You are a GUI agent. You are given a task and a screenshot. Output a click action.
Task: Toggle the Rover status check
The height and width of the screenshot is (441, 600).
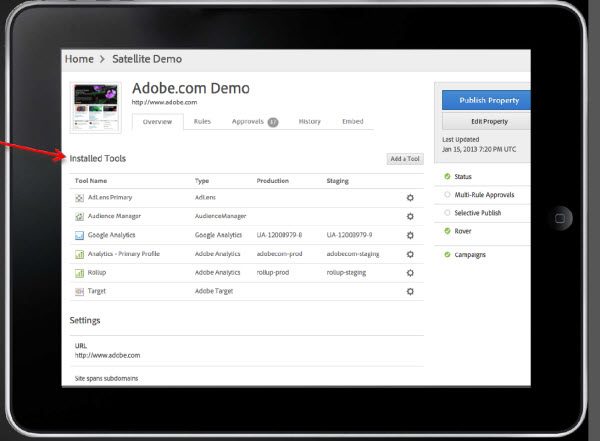pos(447,231)
